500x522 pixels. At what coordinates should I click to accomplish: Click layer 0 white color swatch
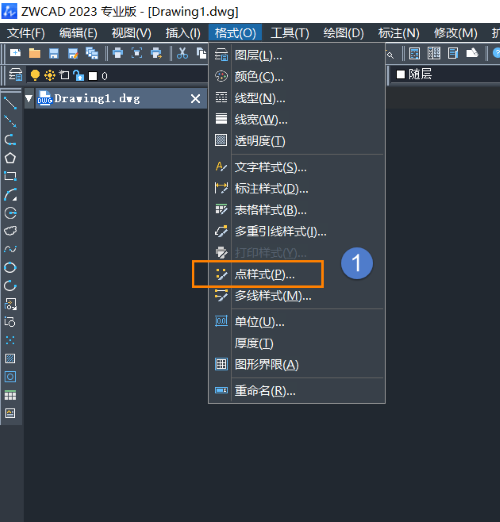tap(93, 76)
